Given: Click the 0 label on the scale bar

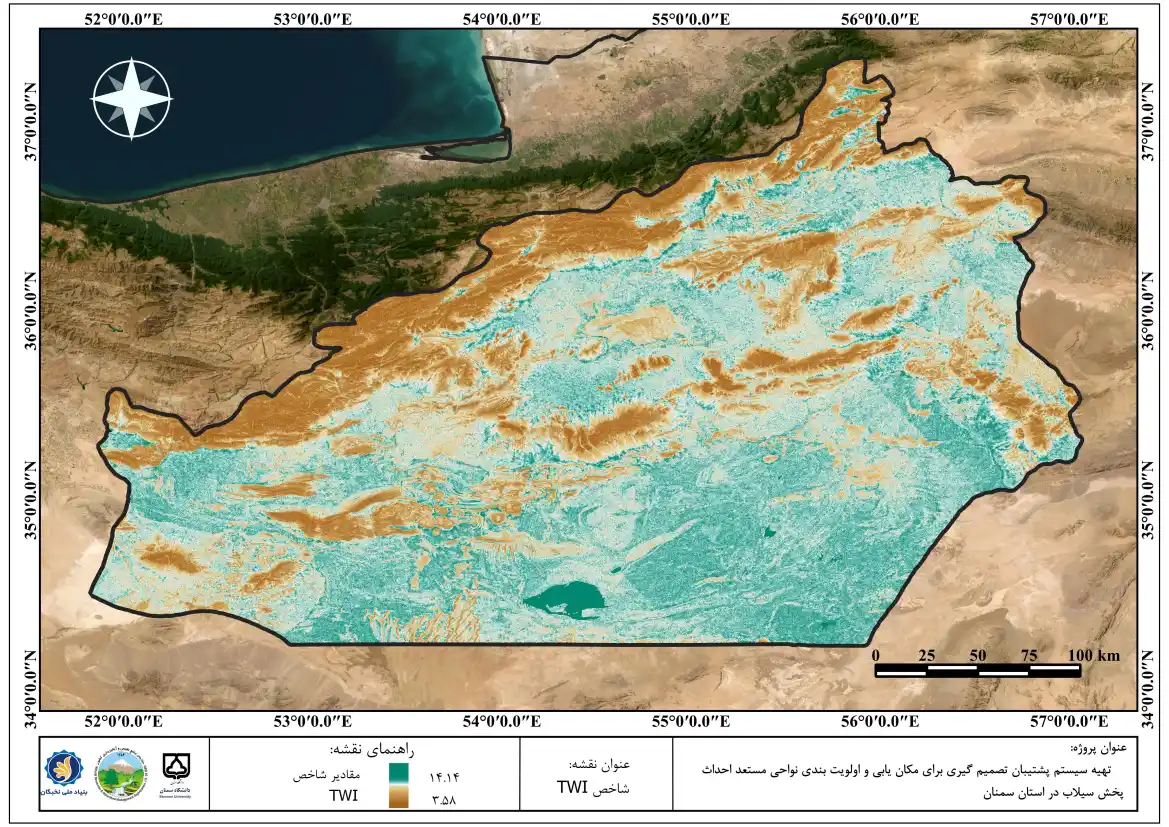Looking at the screenshot, I should pyautogui.click(x=876, y=655).
